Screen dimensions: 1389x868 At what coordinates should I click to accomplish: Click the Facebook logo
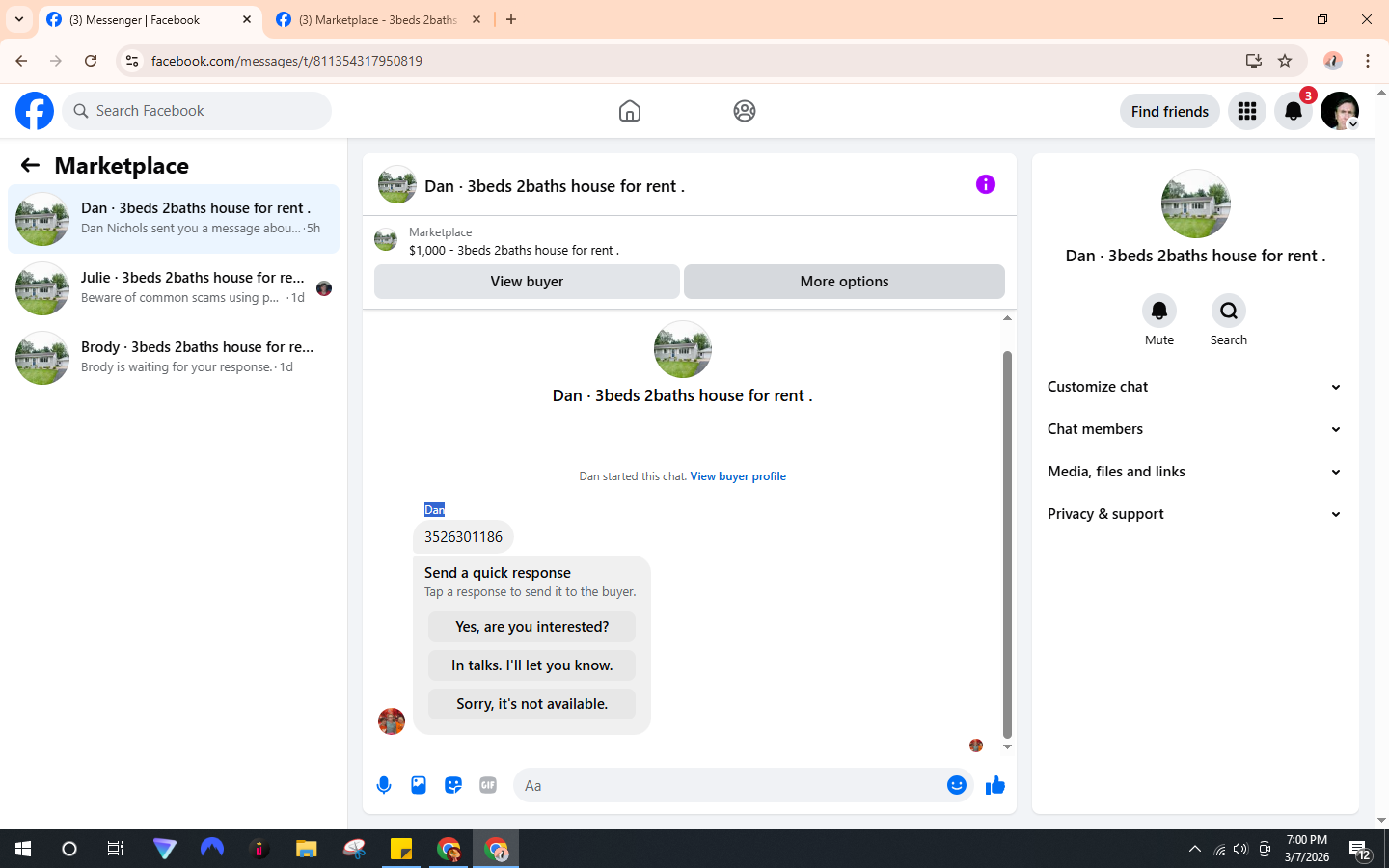35,111
